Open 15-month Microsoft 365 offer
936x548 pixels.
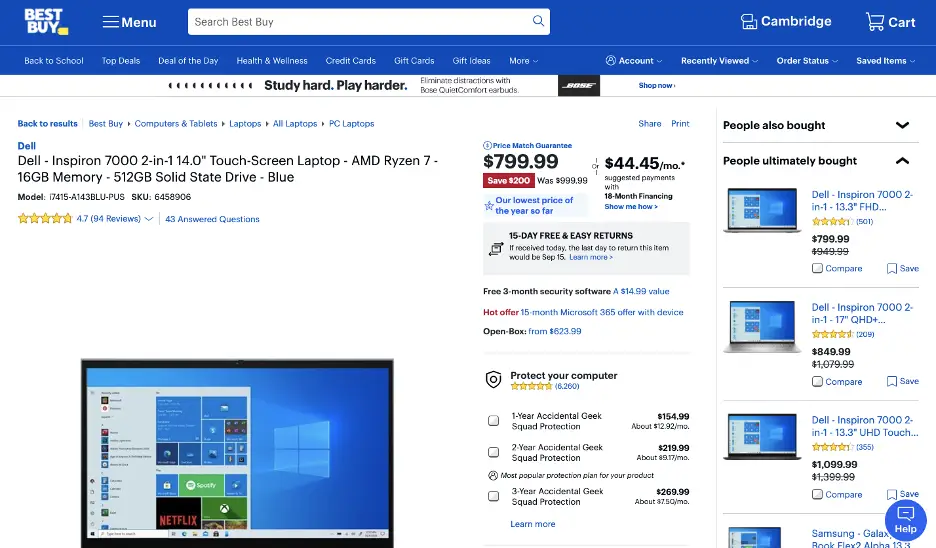click(602, 312)
